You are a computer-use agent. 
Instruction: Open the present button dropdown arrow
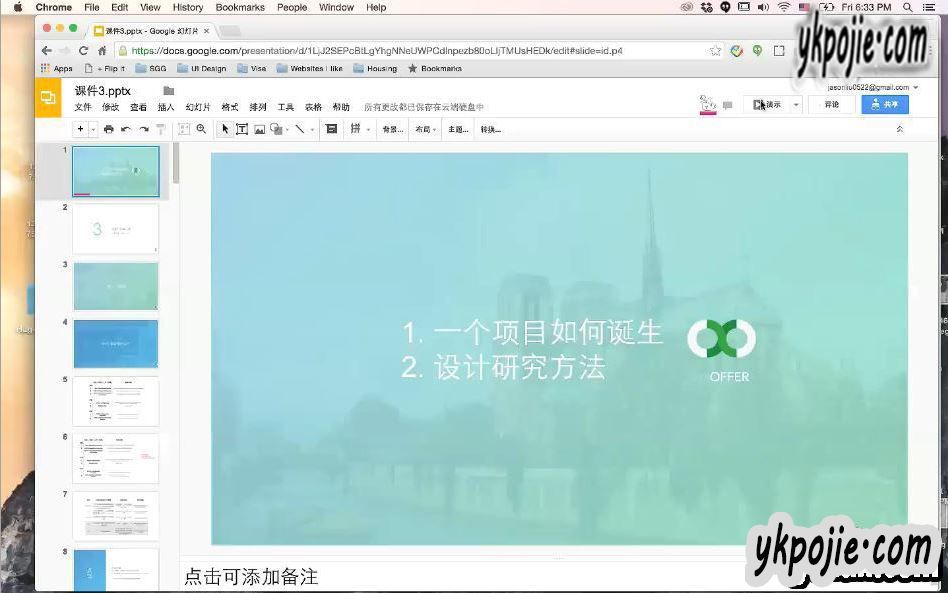tap(797, 104)
